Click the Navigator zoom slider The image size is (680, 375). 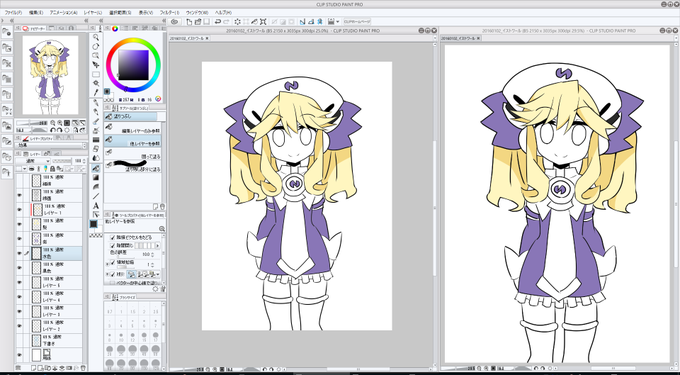(x=33, y=123)
